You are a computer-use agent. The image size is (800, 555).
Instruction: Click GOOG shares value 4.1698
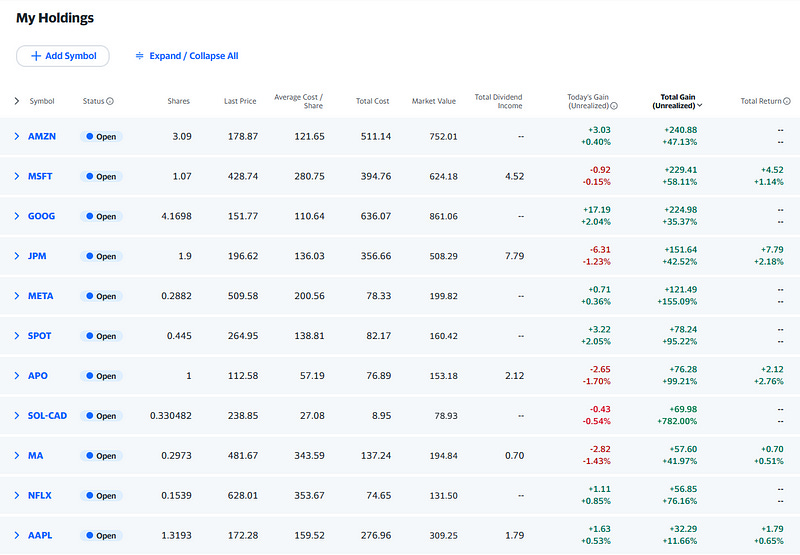click(177, 216)
